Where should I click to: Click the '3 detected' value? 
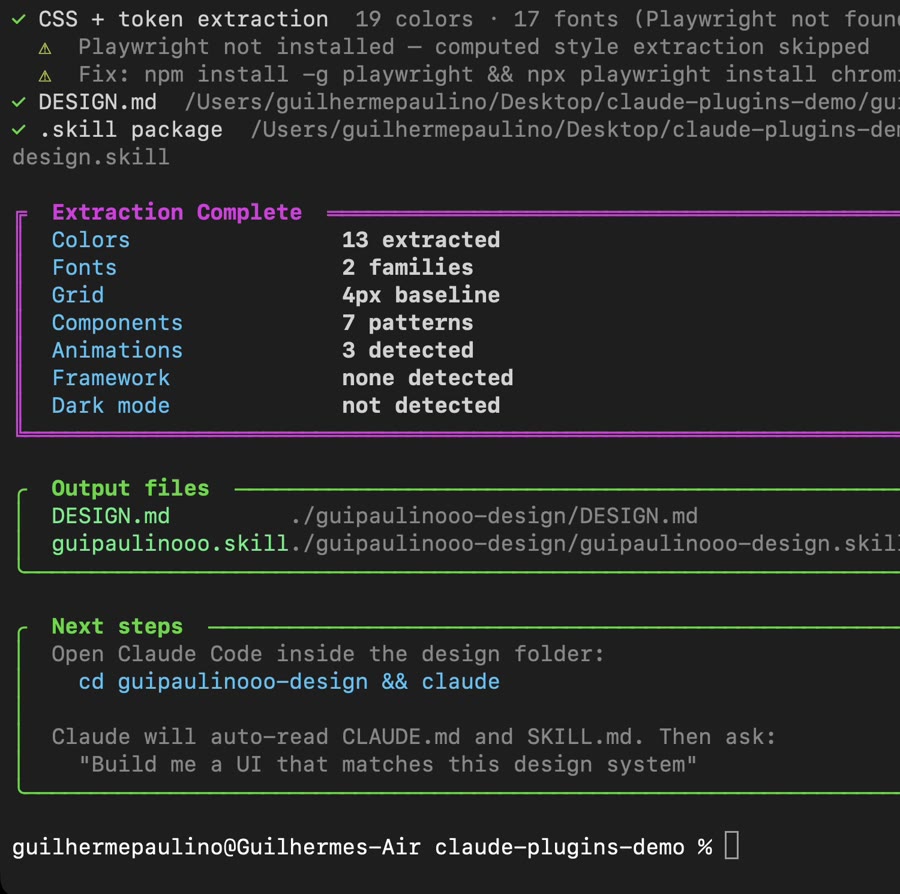click(408, 350)
